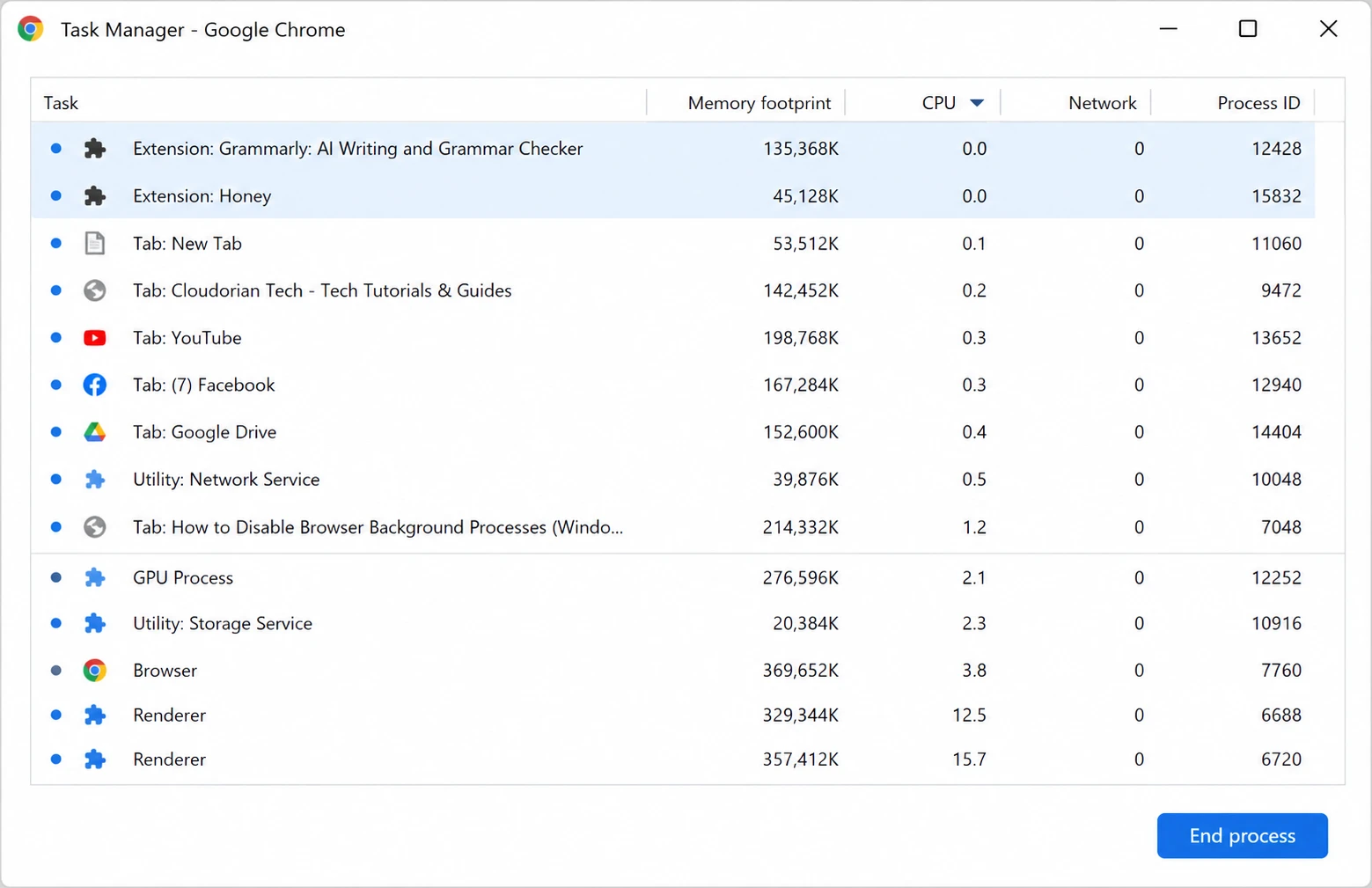The height and width of the screenshot is (888, 1372).
Task: Click the Cloudorian Tech globe icon
Action: coord(95,290)
